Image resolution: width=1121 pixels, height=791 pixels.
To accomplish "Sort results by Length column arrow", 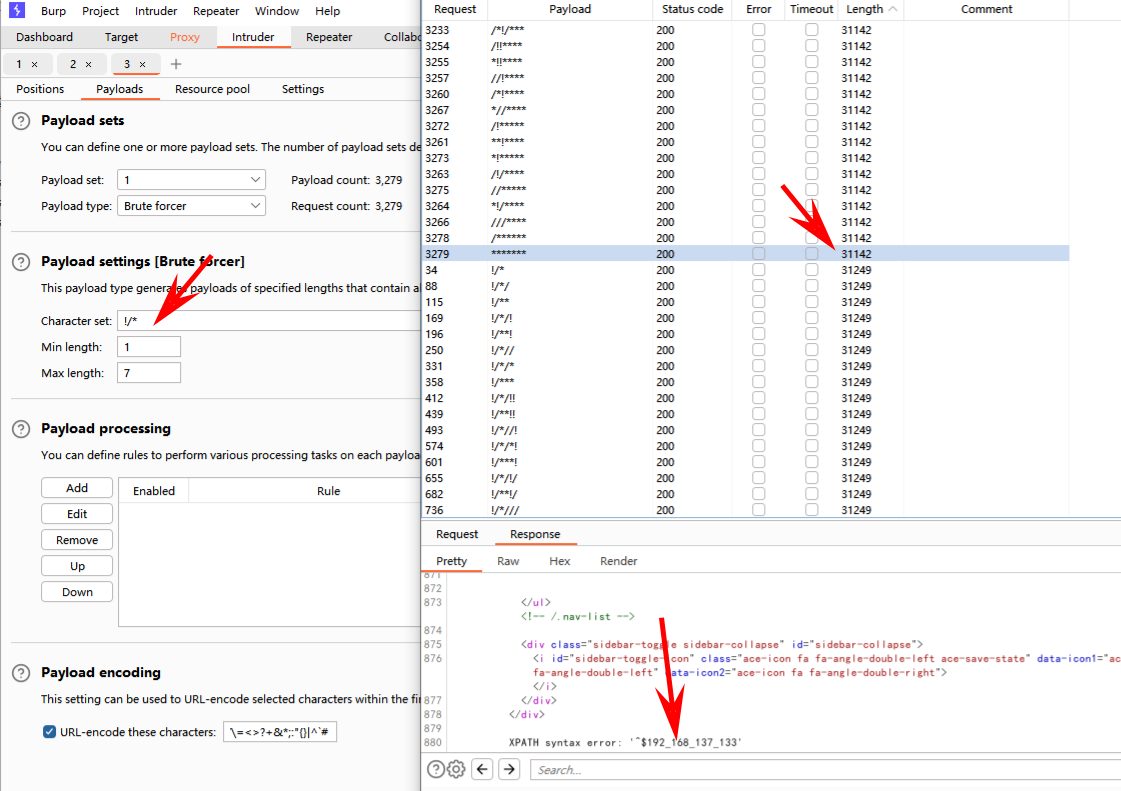I will (x=892, y=9).
